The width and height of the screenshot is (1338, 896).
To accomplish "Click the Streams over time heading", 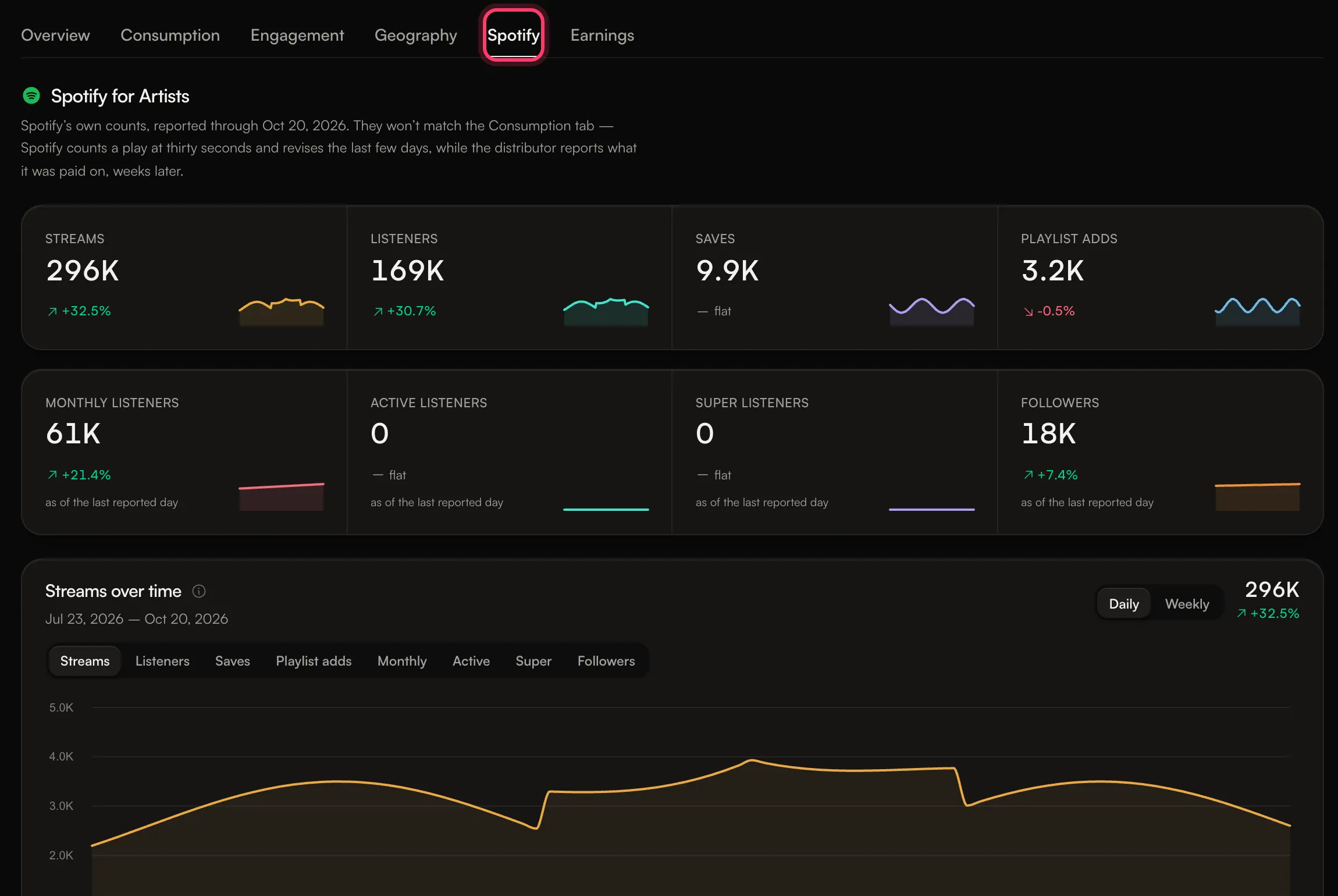I will point(113,591).
